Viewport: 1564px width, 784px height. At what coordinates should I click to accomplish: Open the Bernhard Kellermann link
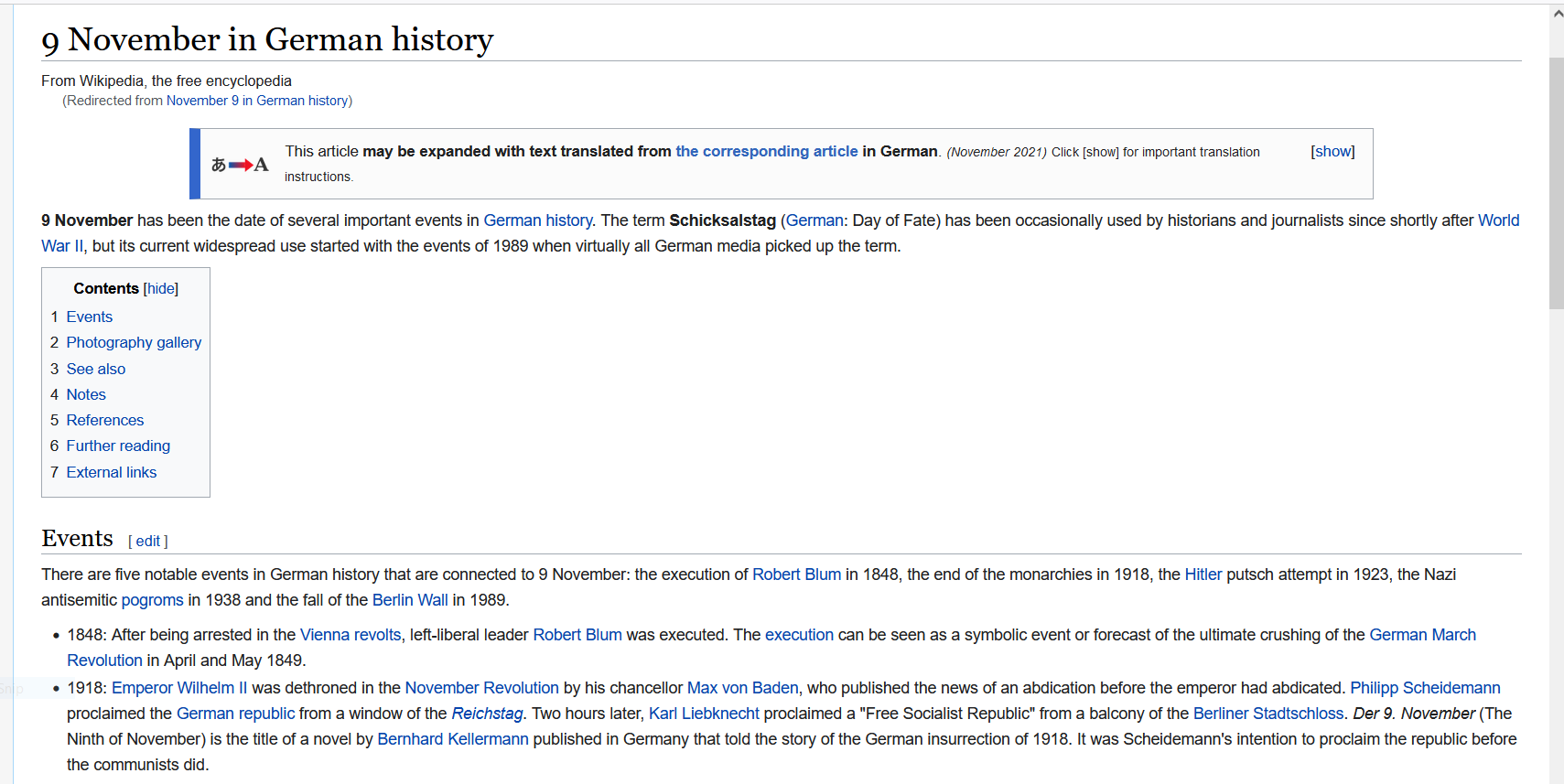[453, 739]
